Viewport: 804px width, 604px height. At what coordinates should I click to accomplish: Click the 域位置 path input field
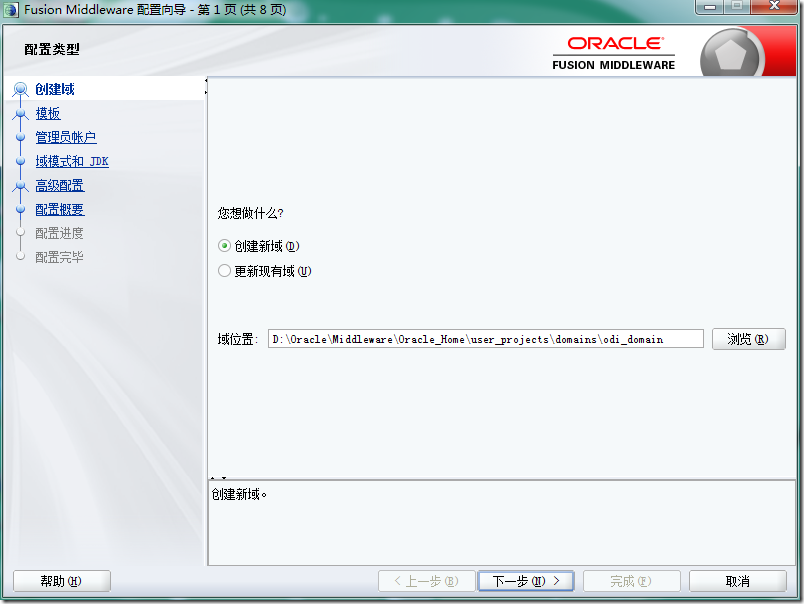486,339
